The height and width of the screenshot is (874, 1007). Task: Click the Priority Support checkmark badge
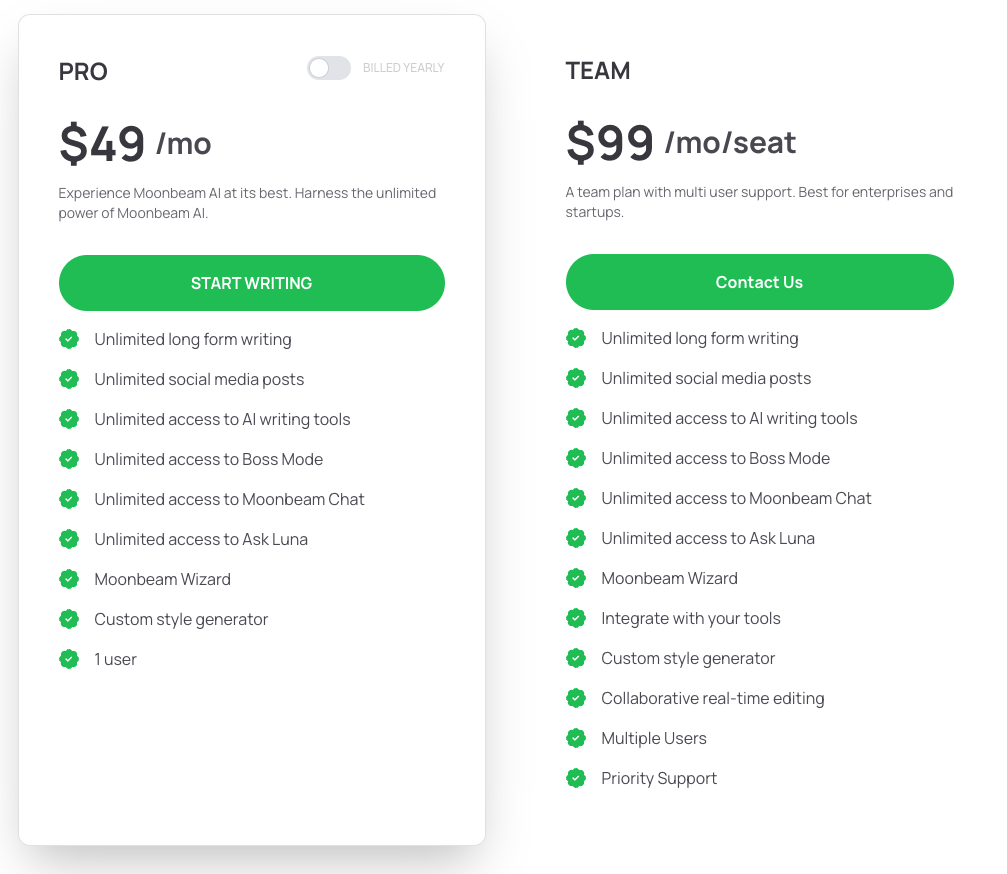[576, 778]
